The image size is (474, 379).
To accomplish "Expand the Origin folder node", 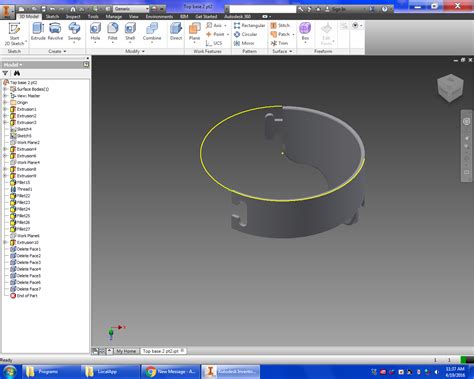I will (5, 102).
